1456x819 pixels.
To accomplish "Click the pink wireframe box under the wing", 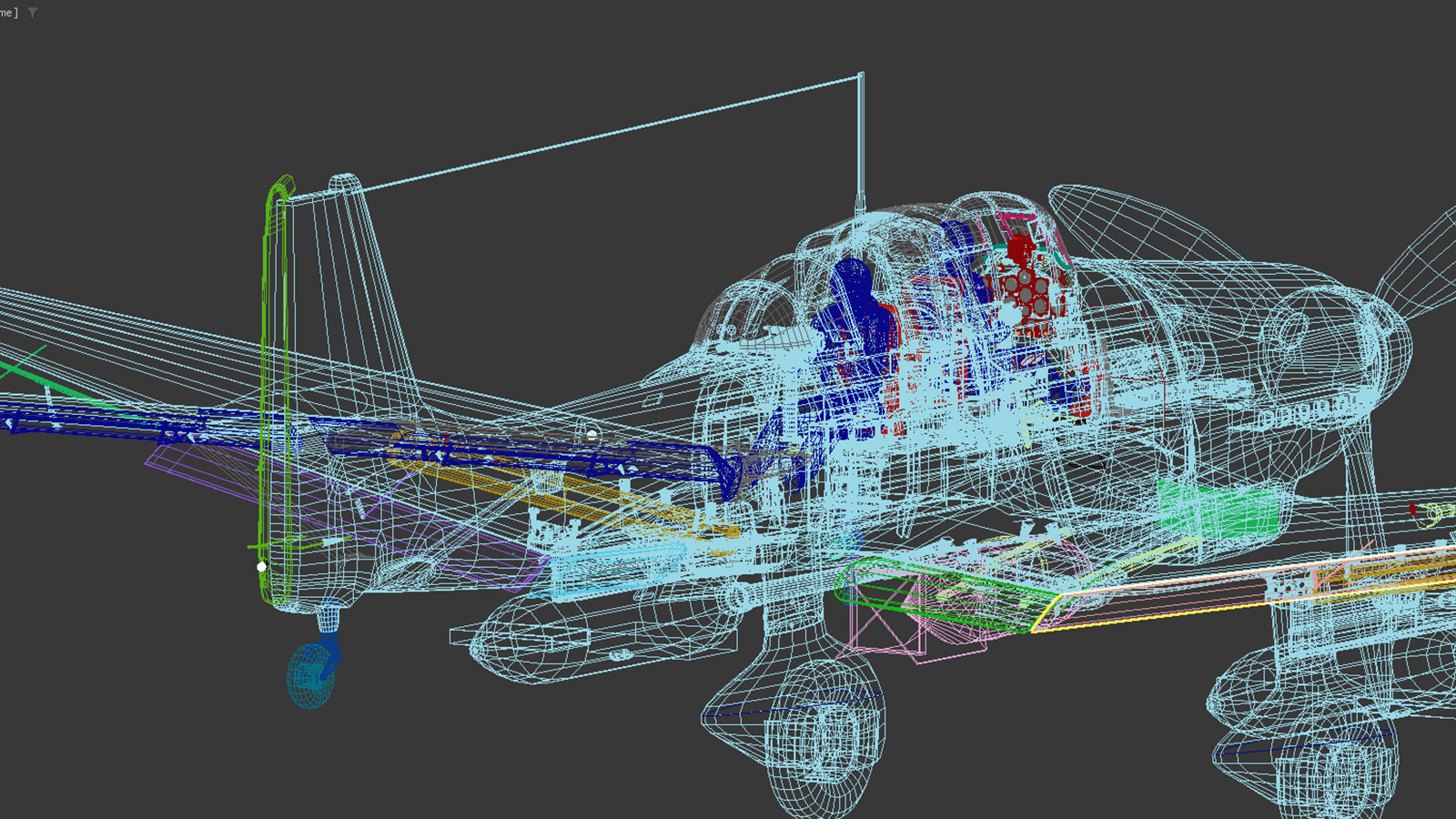I will (x=881, y=628).
